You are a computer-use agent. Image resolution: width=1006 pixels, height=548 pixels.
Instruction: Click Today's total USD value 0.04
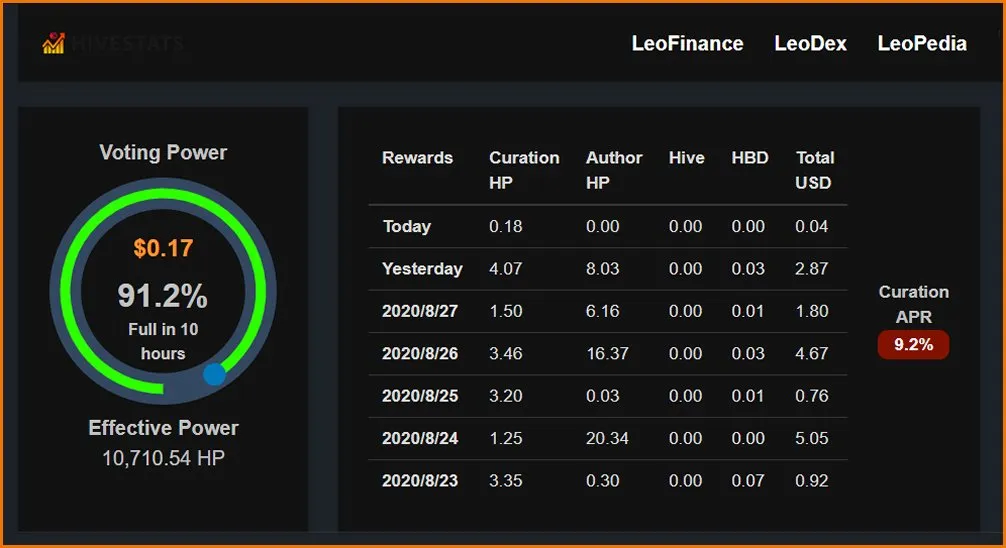tap(812, 227)
